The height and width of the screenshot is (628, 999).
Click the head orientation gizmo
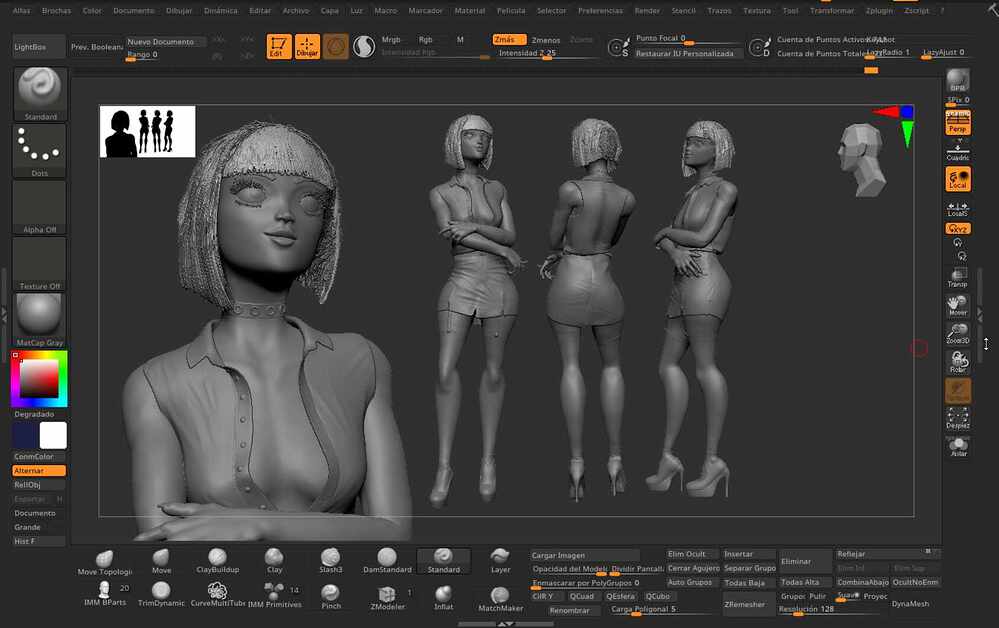(x=861, y=159)
